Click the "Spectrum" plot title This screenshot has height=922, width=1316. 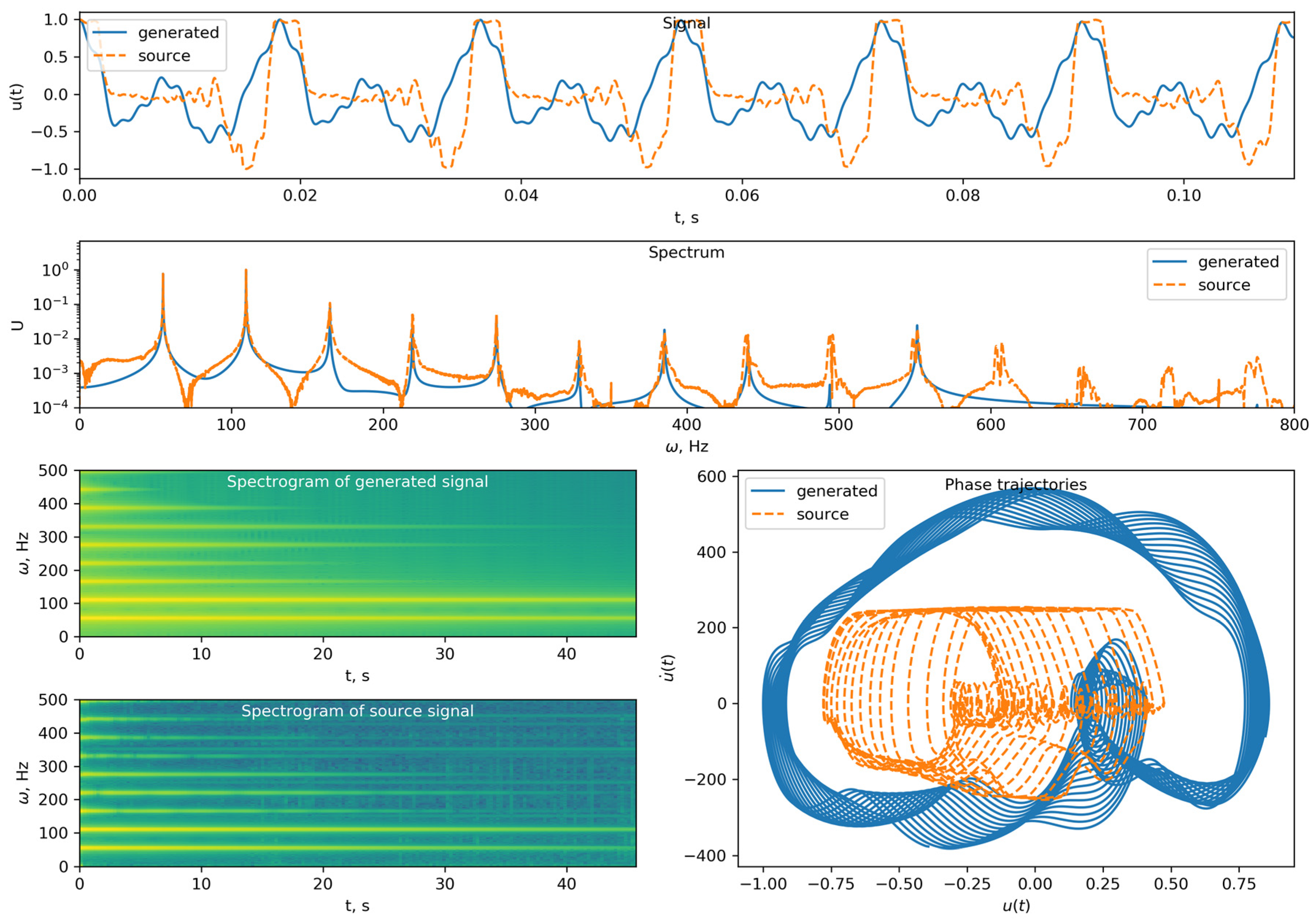pyautogui.click(x=686, y=253)
